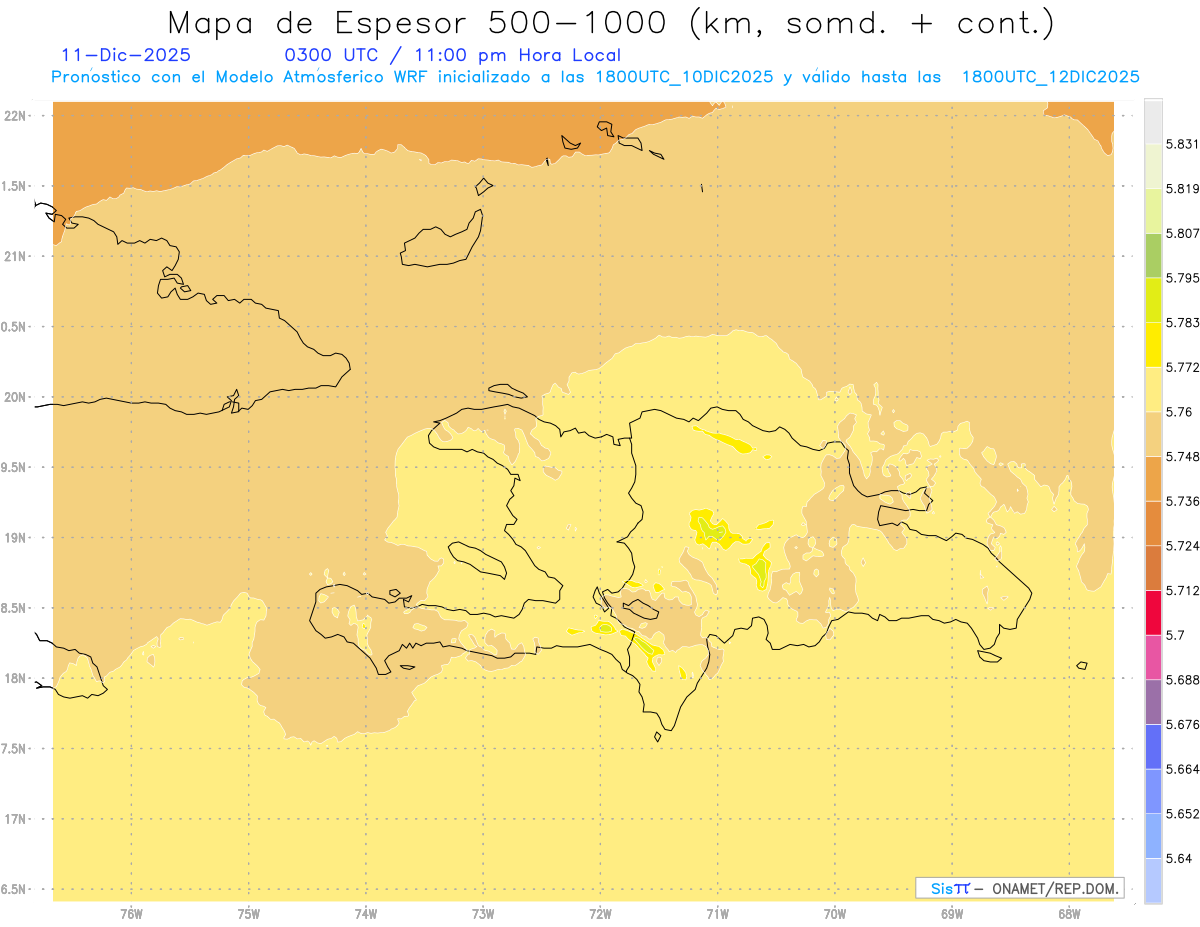
Task: Select the colorbar swatch between 5.819 and 5.831
Action: (x=1153, y=166)
